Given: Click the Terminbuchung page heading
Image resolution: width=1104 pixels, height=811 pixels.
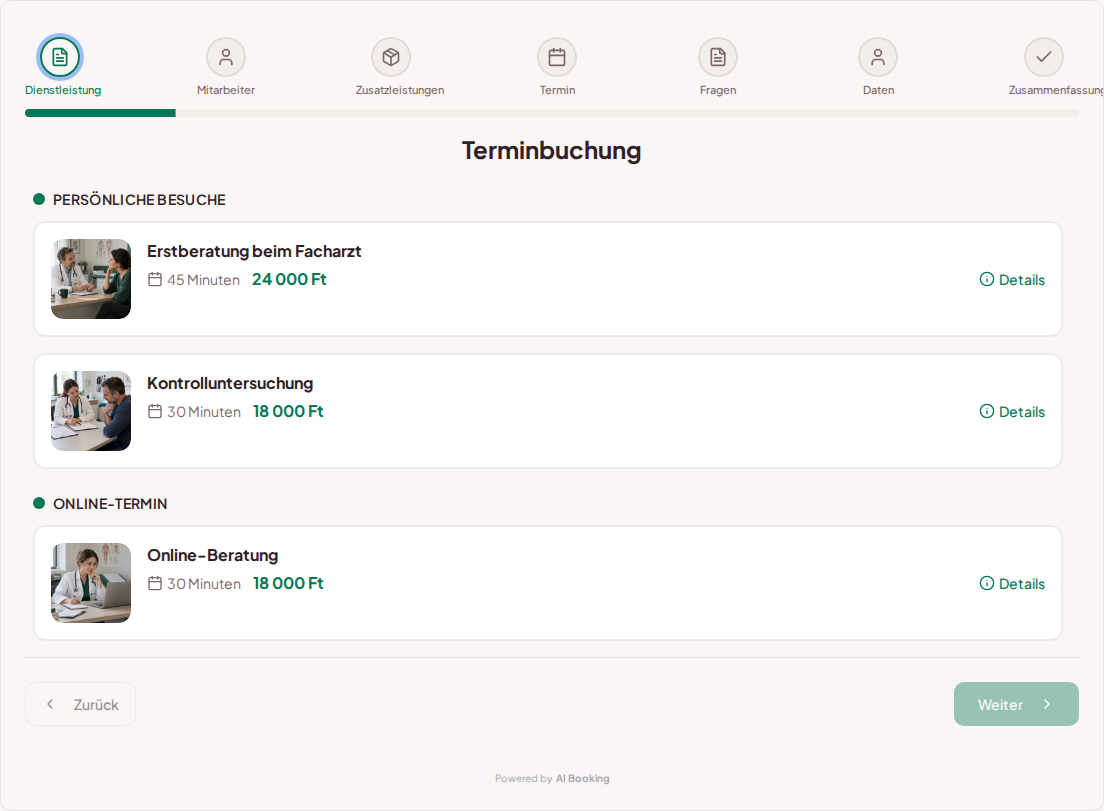Looking at the screenshot, I should (551, 151).
